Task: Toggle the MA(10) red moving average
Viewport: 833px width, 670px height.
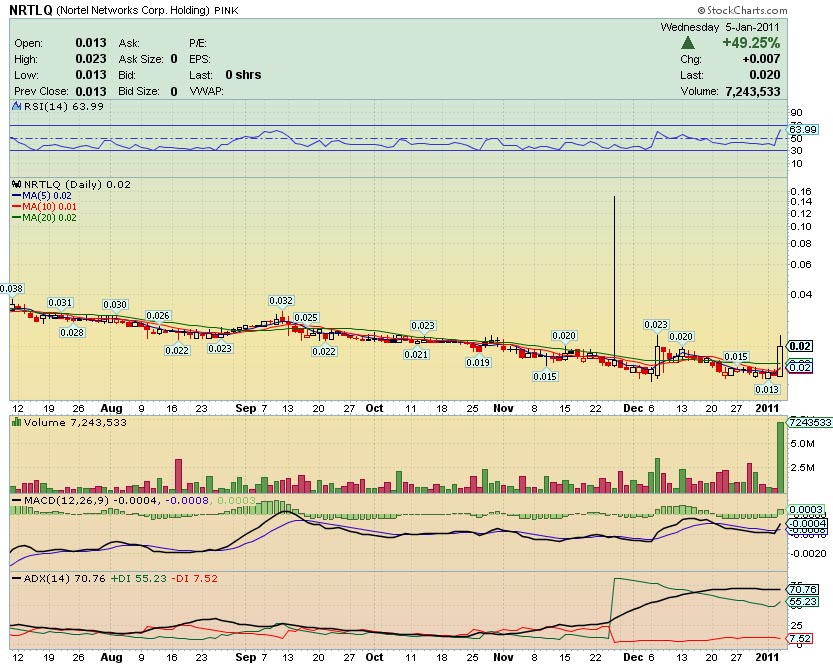Action: 44,208
